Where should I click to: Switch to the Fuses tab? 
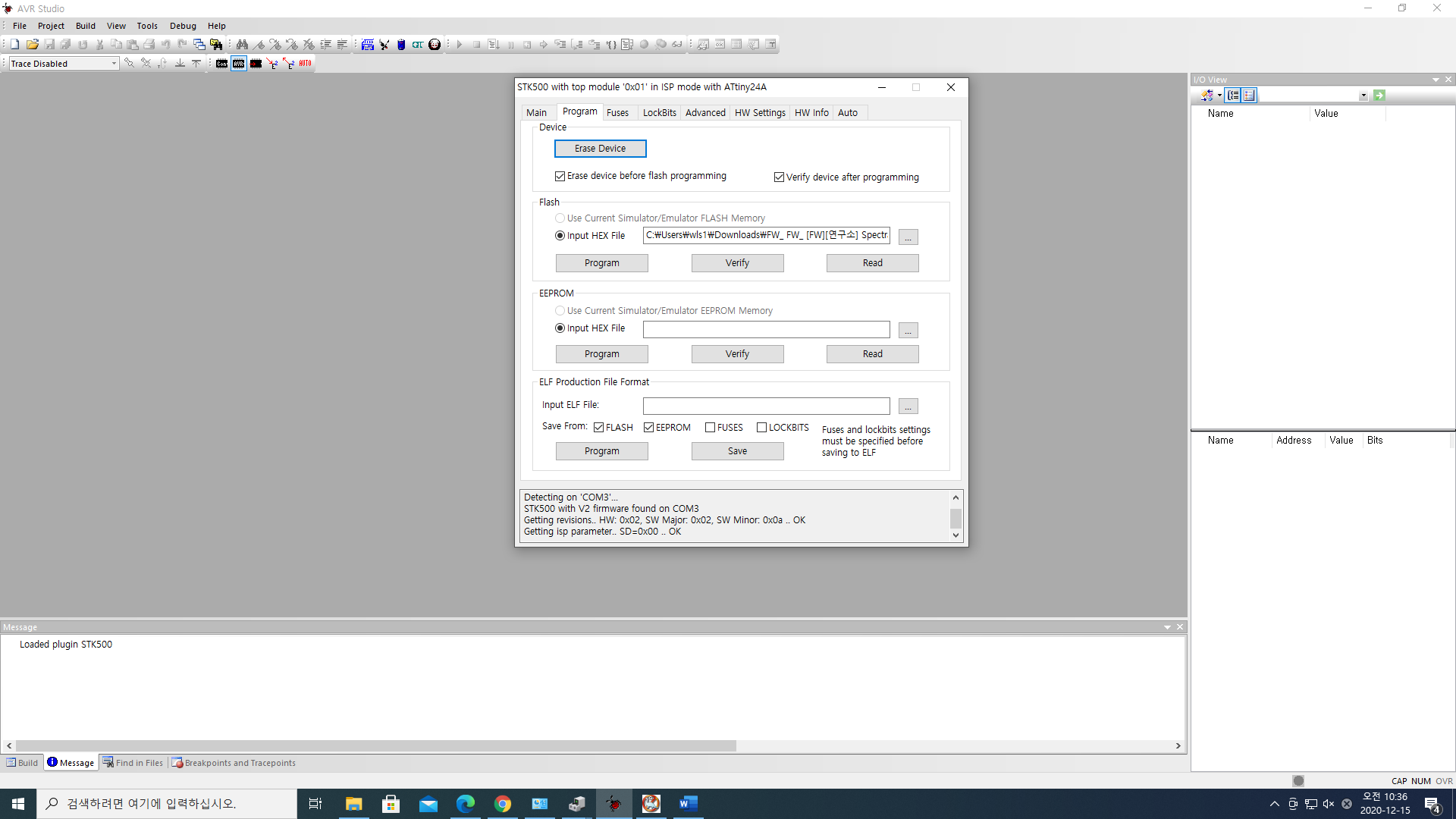(617, 113)
